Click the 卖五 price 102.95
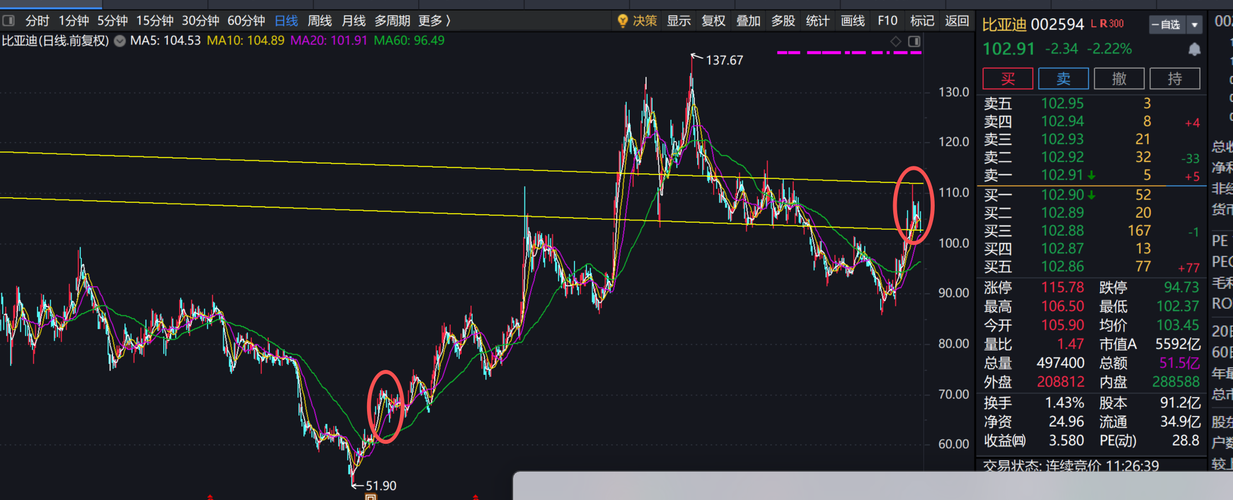Image resolution: width=1233 pixels, height=500 pixels. [1062, 103]
